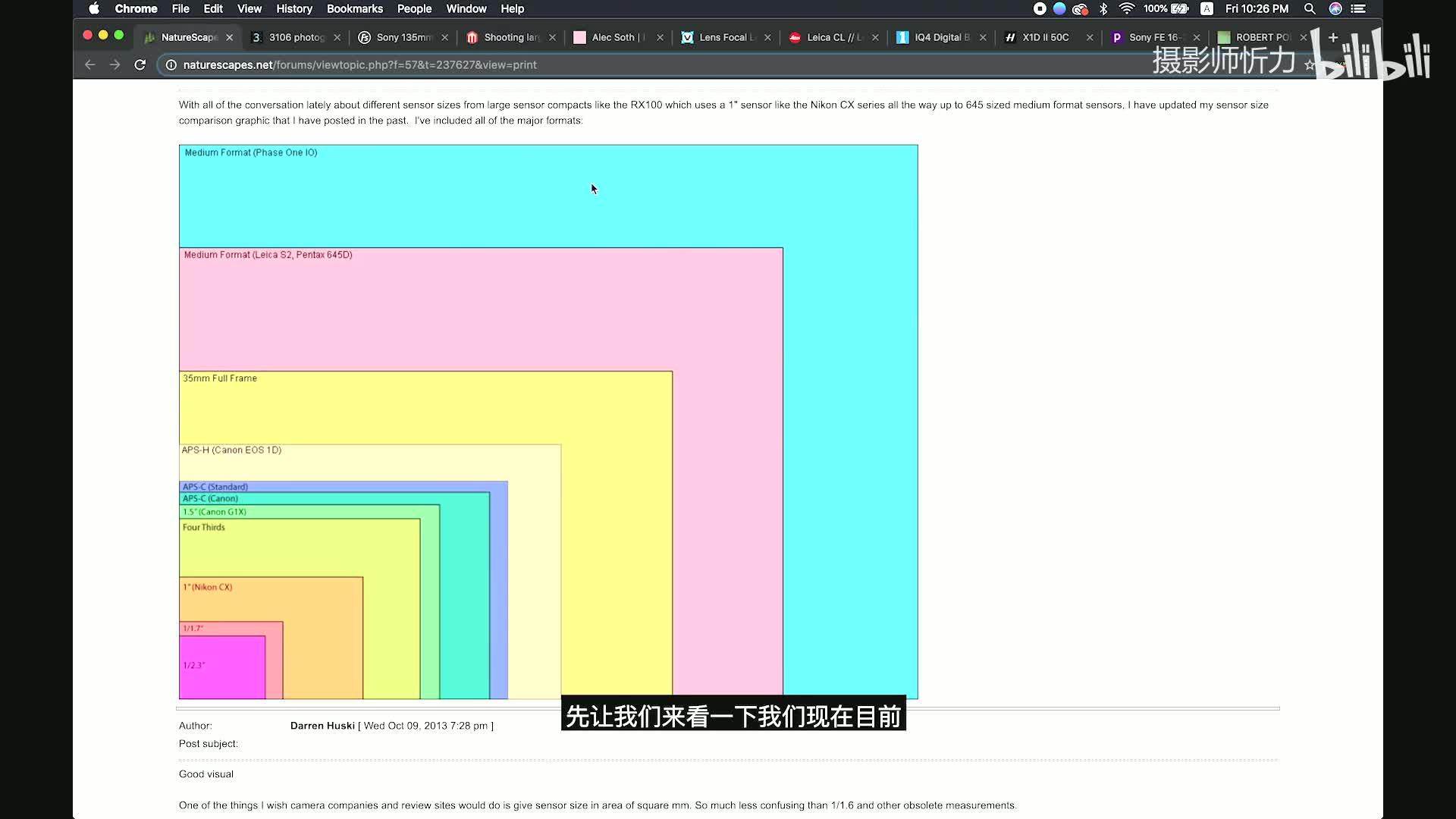Screen dimensions: 1456x819
Task: Go back with the browser back arrow
Action: coord(89,65)
